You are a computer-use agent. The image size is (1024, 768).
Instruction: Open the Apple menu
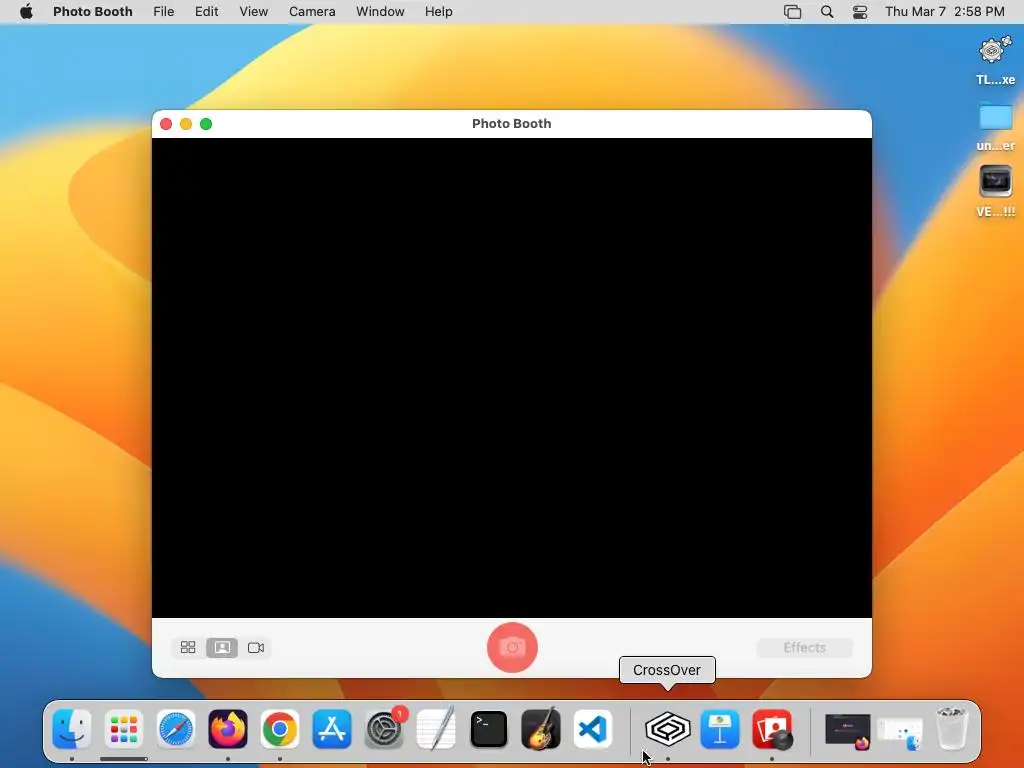26,12
